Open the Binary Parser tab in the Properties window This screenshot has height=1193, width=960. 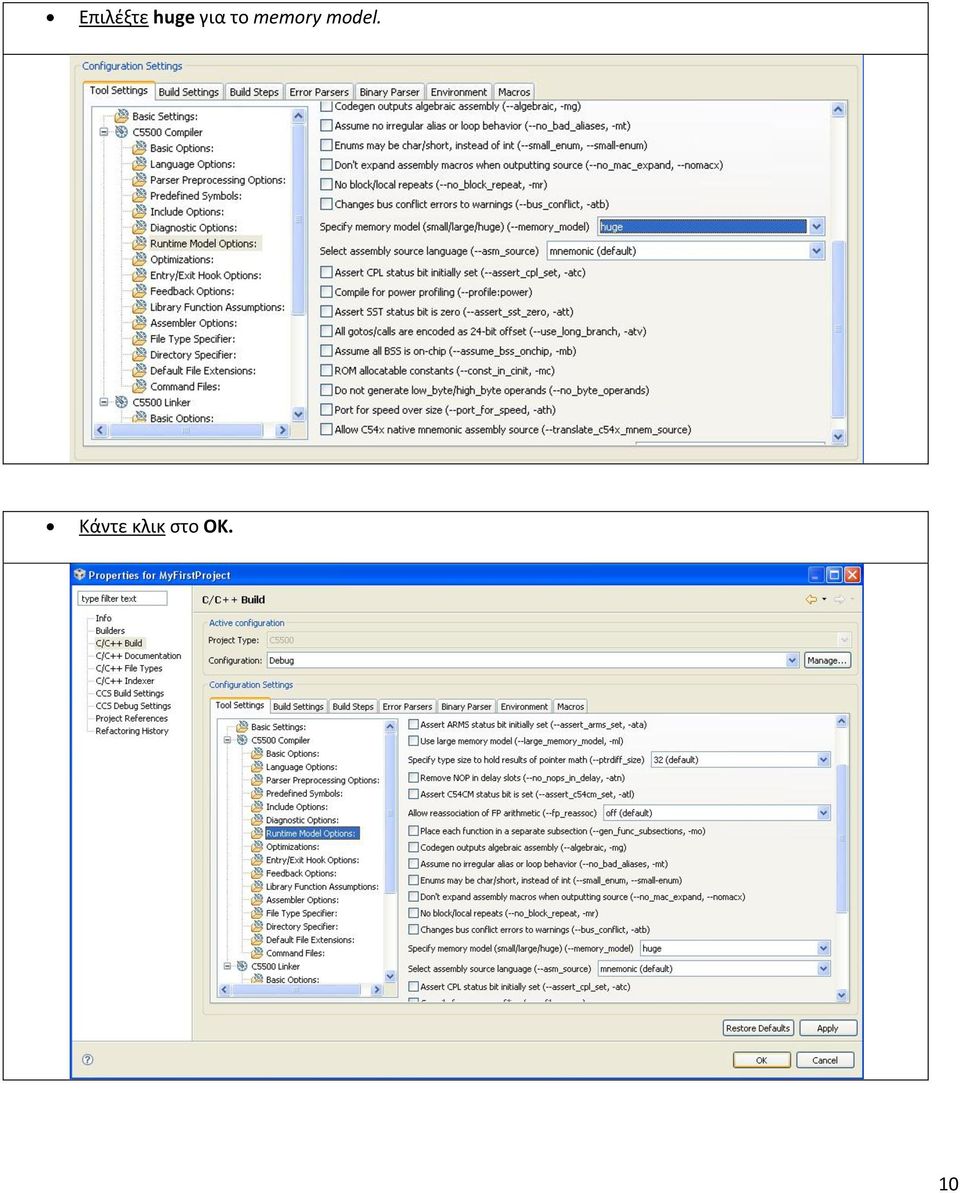point(466,707)
